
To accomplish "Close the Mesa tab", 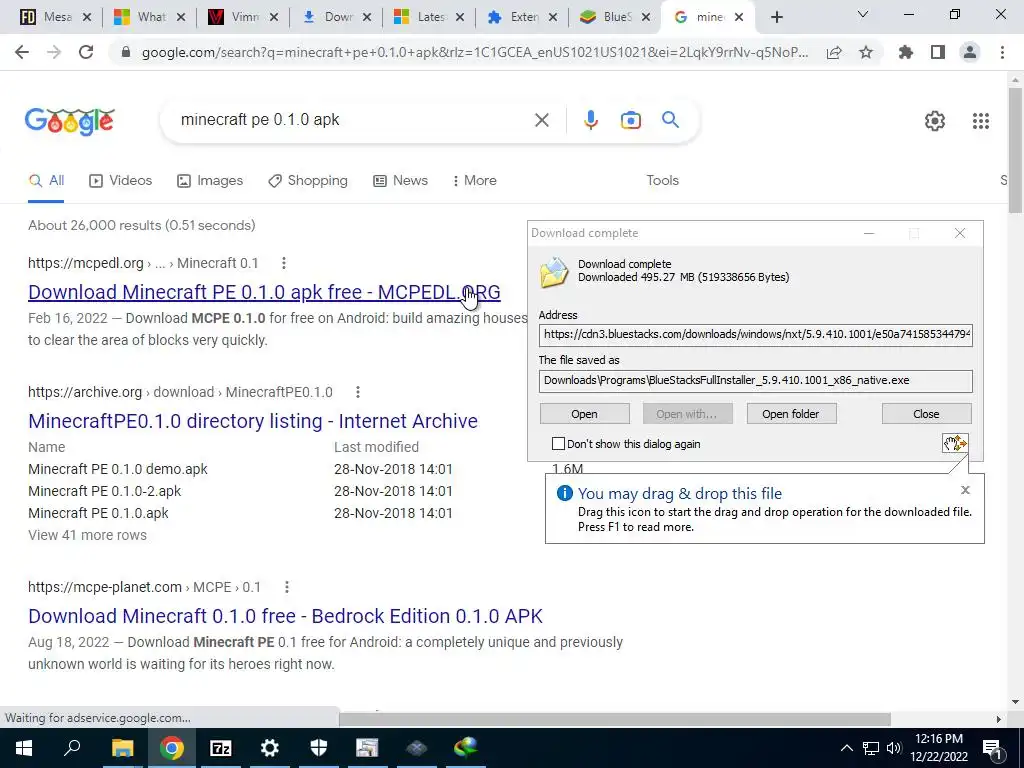I will (87, 18).
